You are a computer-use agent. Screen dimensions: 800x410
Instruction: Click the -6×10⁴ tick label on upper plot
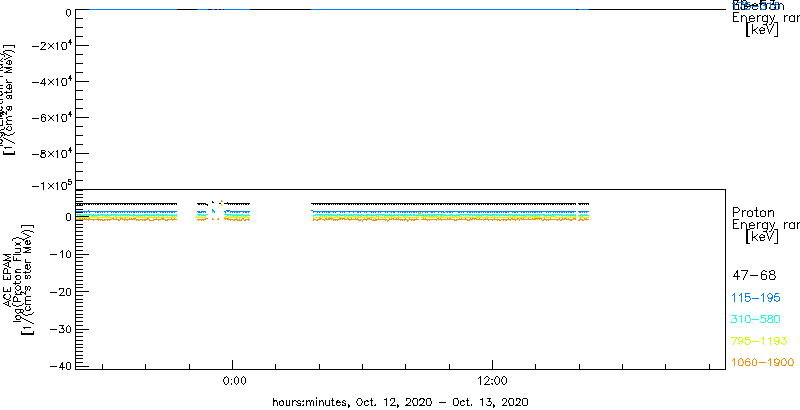click(x=50, y=117)
